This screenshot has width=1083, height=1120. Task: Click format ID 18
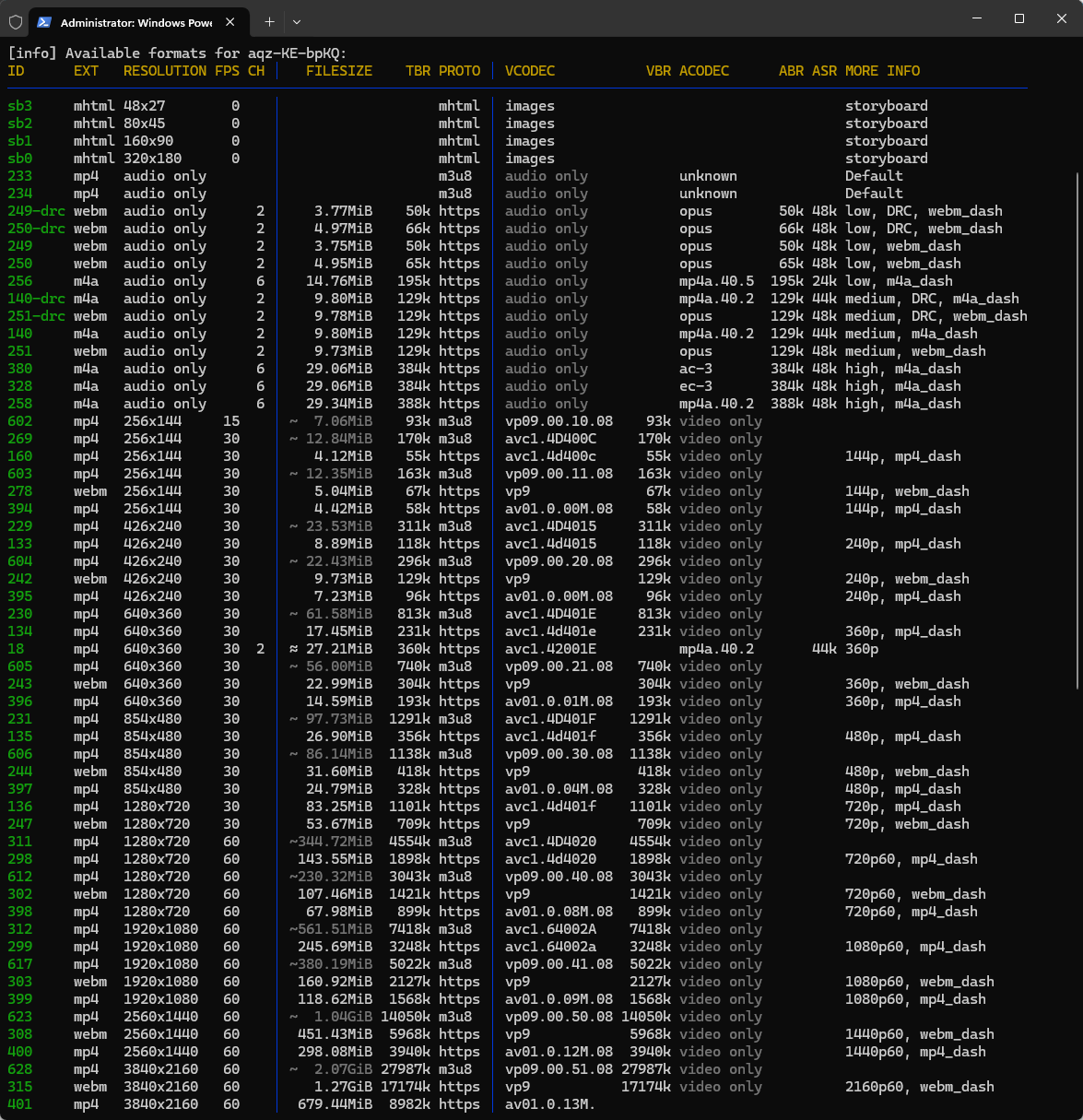point(16,649)
